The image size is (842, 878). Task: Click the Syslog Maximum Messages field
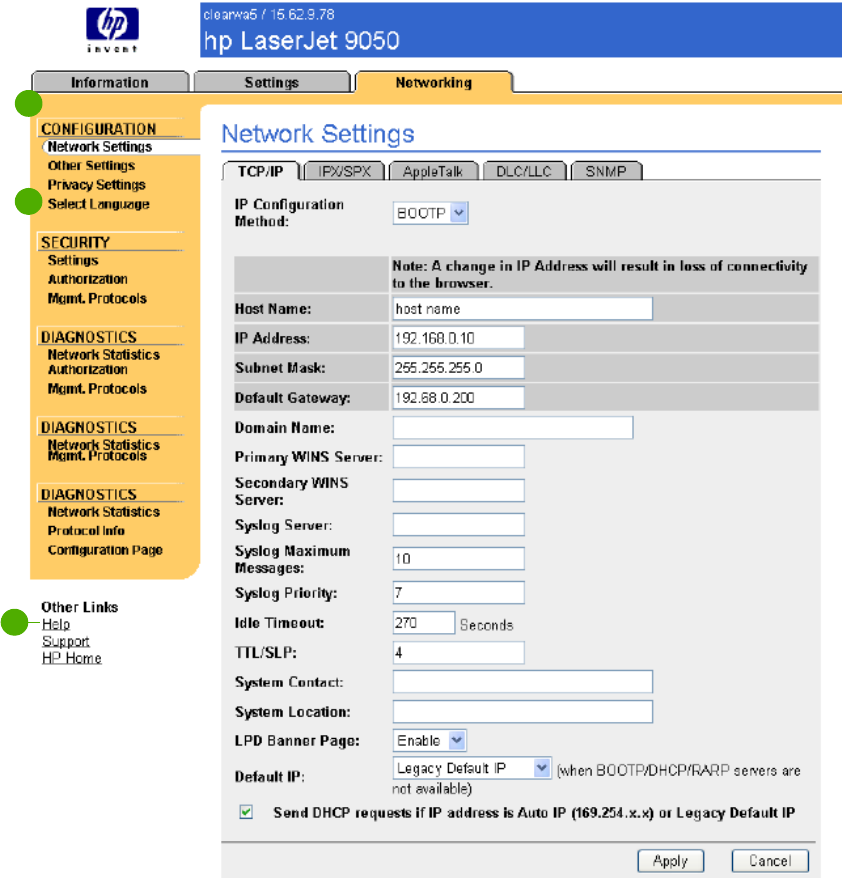coord(459,559)
